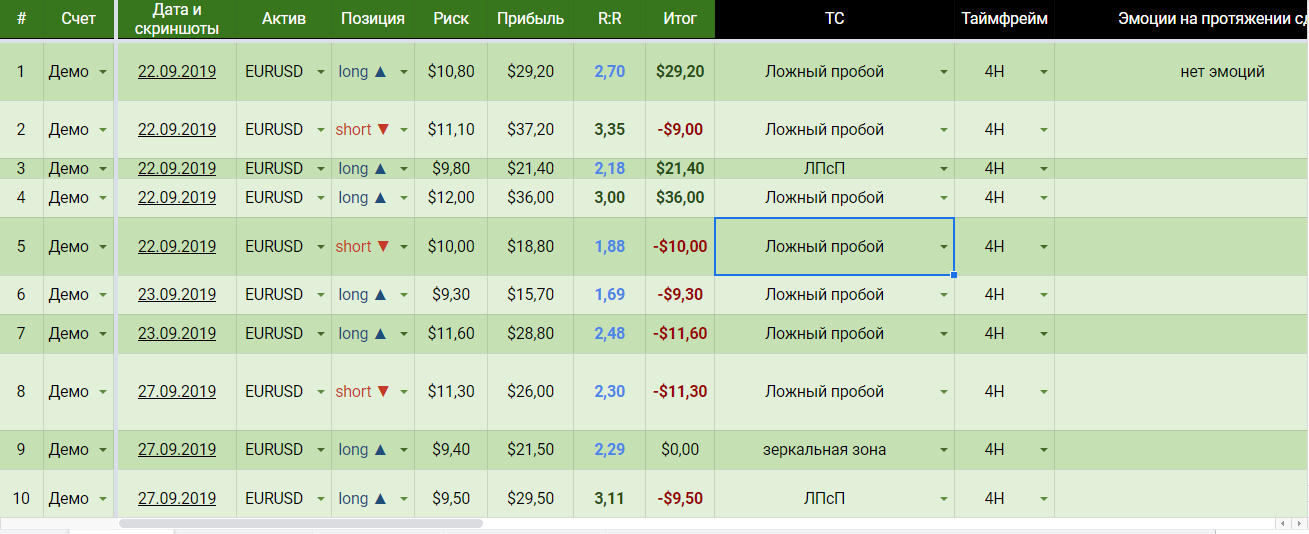Viewport: 1309px width, 534px height.
Task: Follow the 23.09.2019 link in row 7
Action: 177,333
